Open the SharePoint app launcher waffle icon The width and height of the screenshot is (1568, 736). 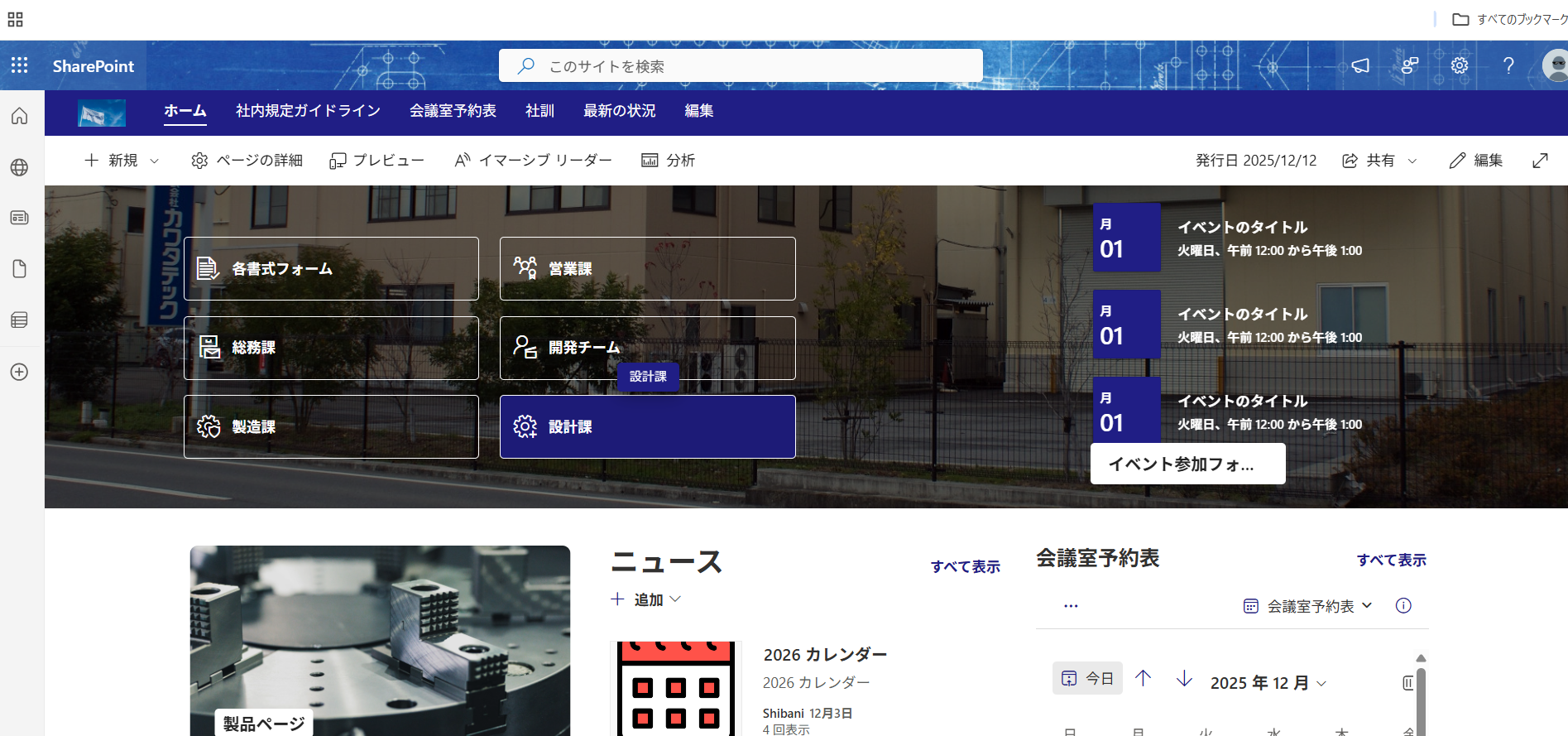click(x=19, y=65)
